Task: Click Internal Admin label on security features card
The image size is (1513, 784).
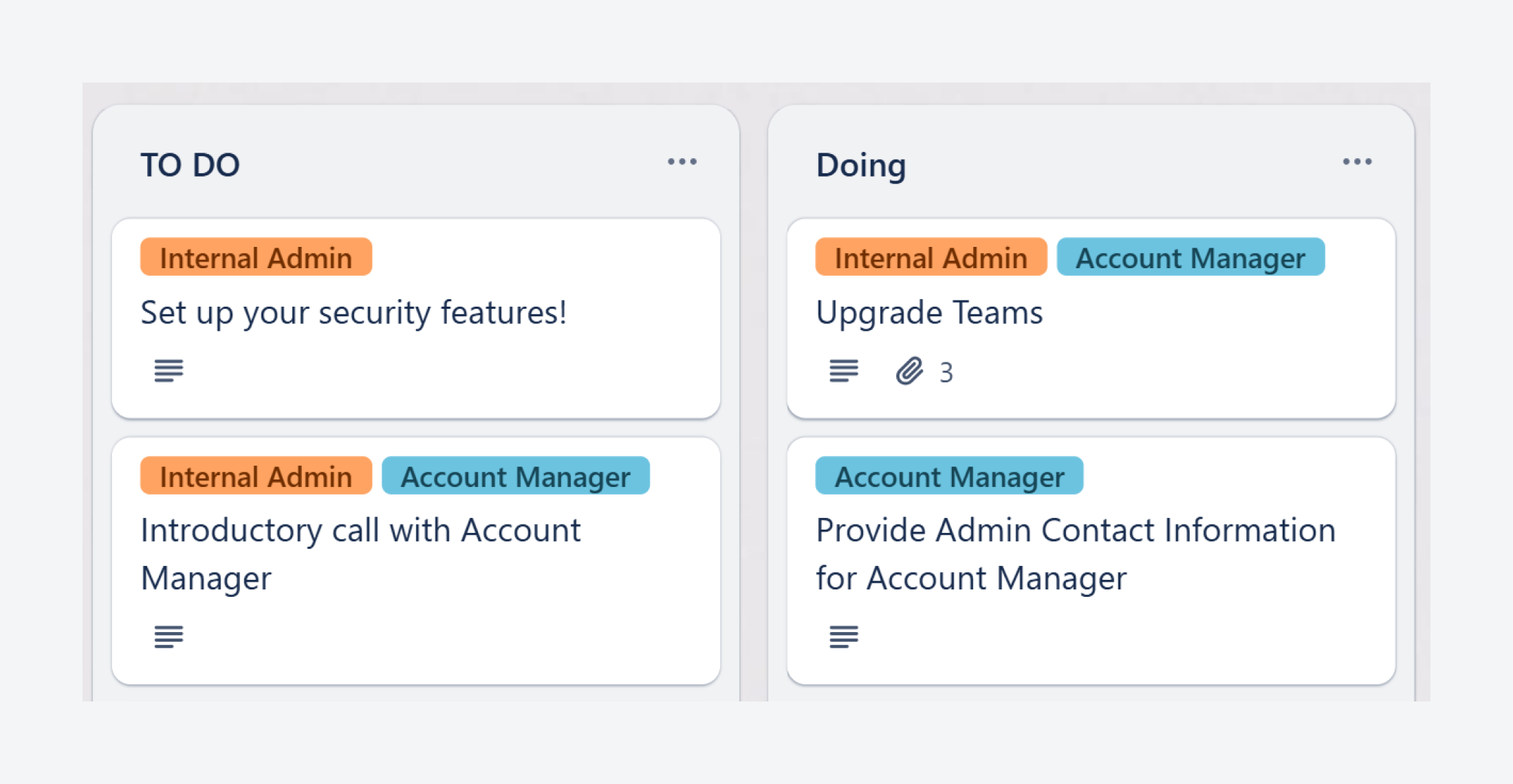Action: (256, 257)
